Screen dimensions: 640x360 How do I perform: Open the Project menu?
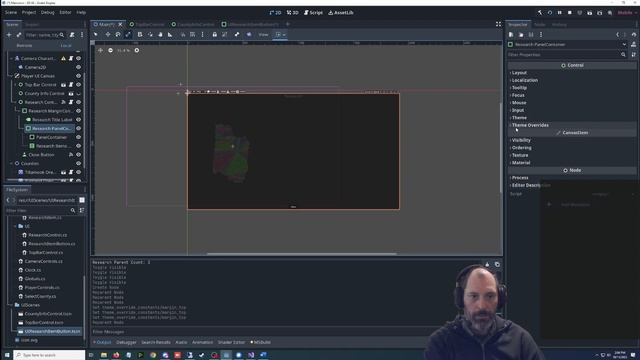click(29, 13)
